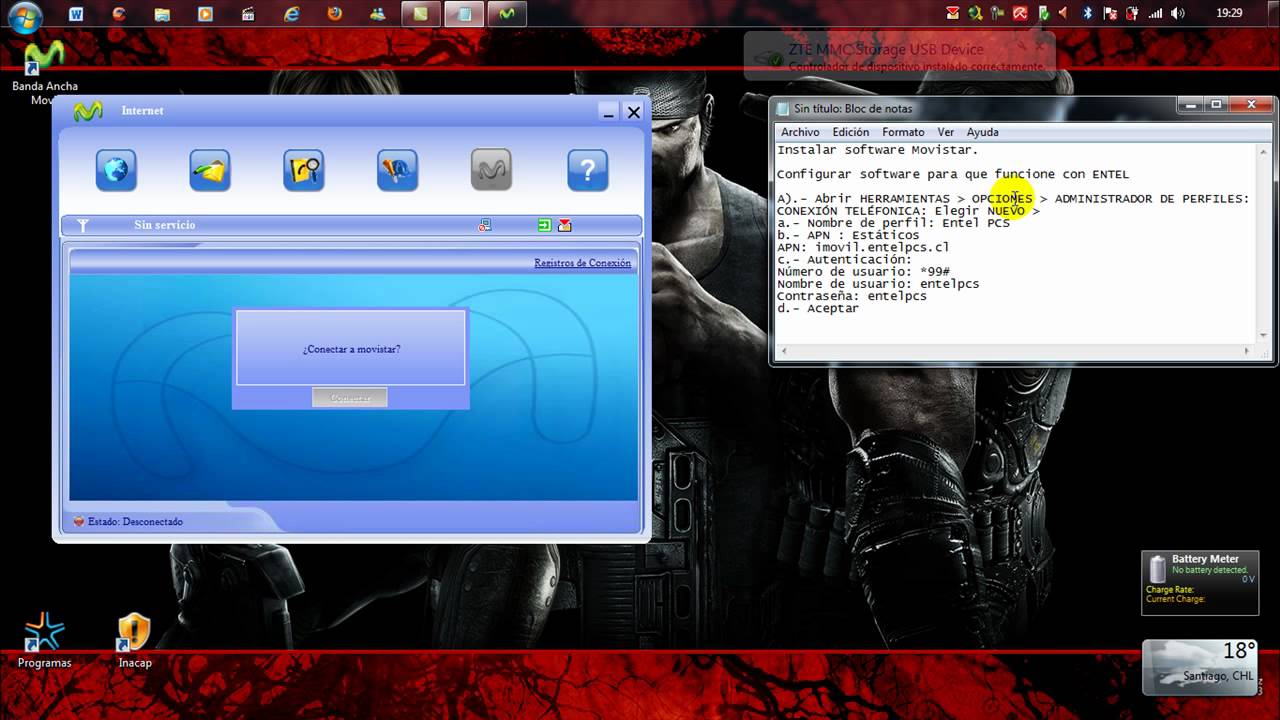The height and width of the screenshot is (720, 1280).
Task: Open the Programas desktop shortcut
Action: [44, 641]
